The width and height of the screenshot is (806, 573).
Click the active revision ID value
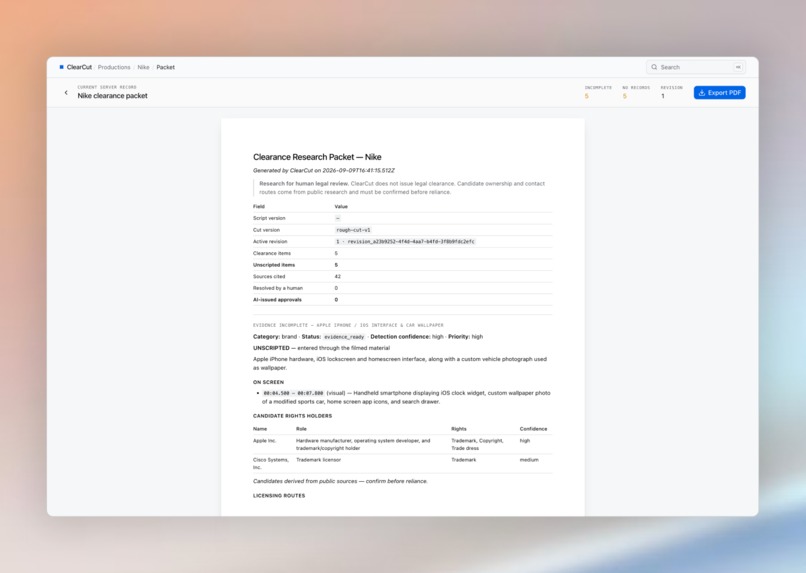[405, 242]
